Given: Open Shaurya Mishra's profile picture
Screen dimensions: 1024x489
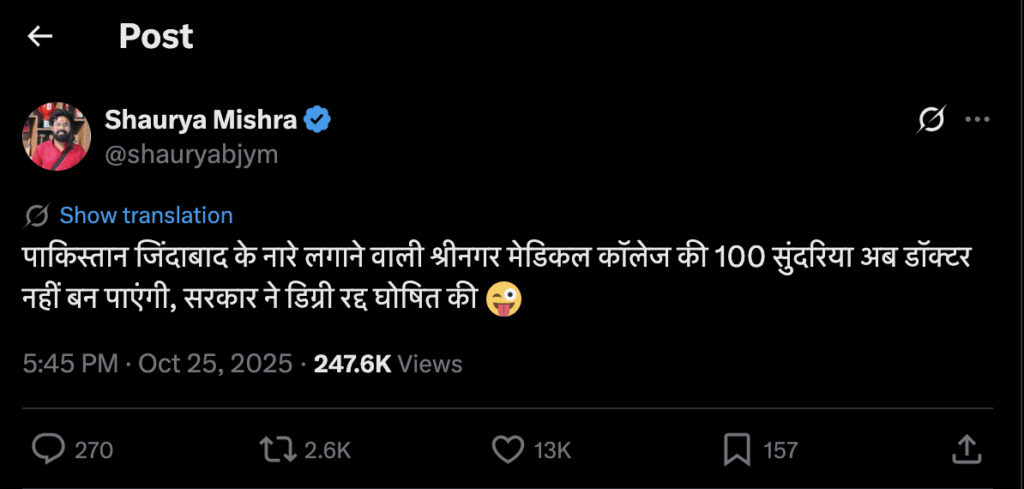Looking at the screenshot, I should tap(57, 136).
